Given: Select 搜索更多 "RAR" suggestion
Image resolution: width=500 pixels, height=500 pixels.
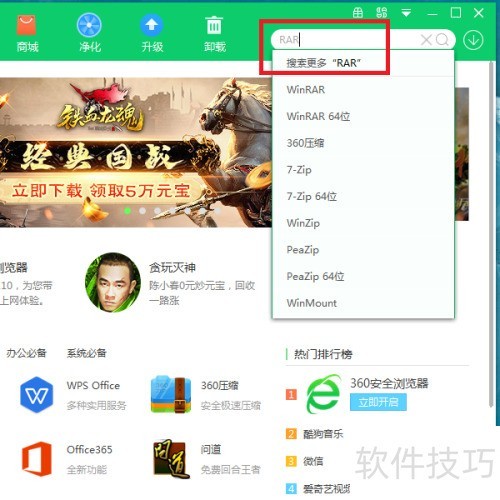Looking at the screenshot, I should click(363, 63).
